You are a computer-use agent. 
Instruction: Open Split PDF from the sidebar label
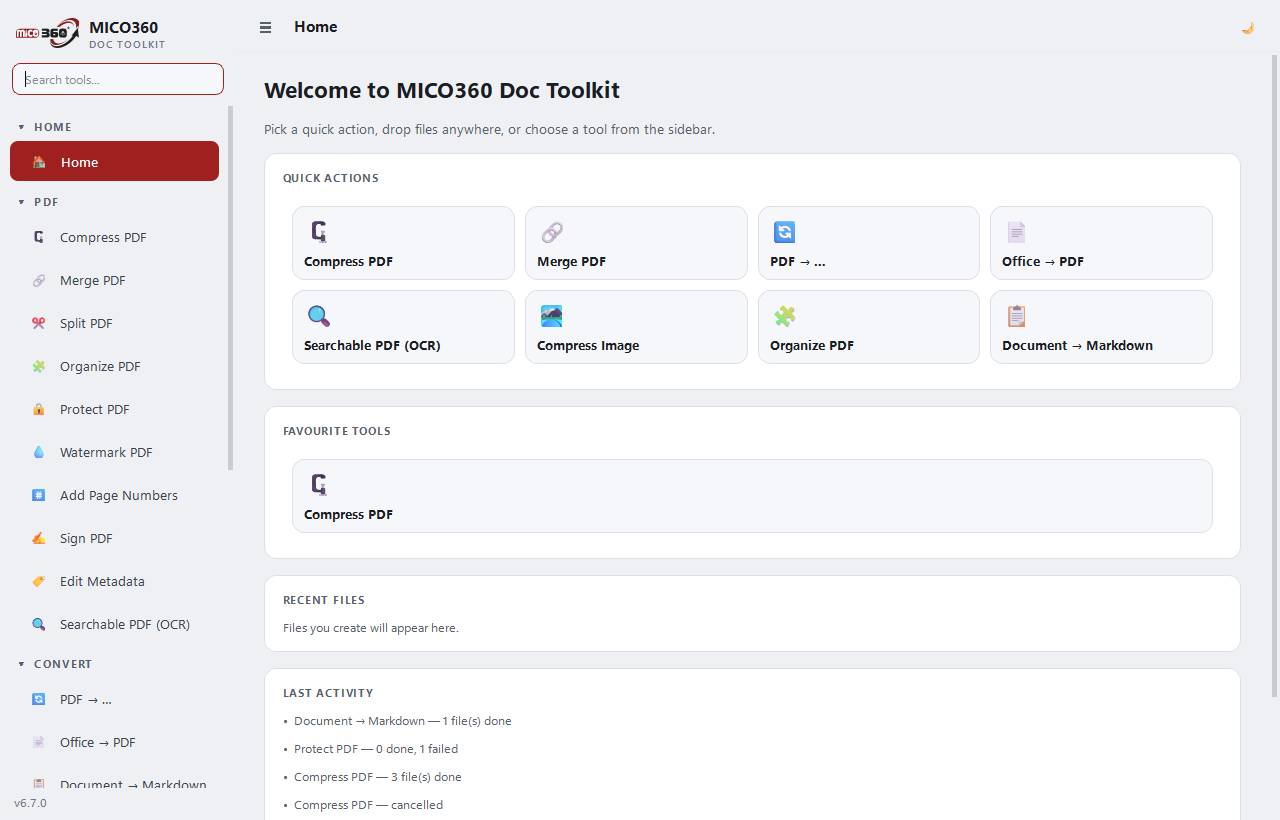(x=86, y=323)
